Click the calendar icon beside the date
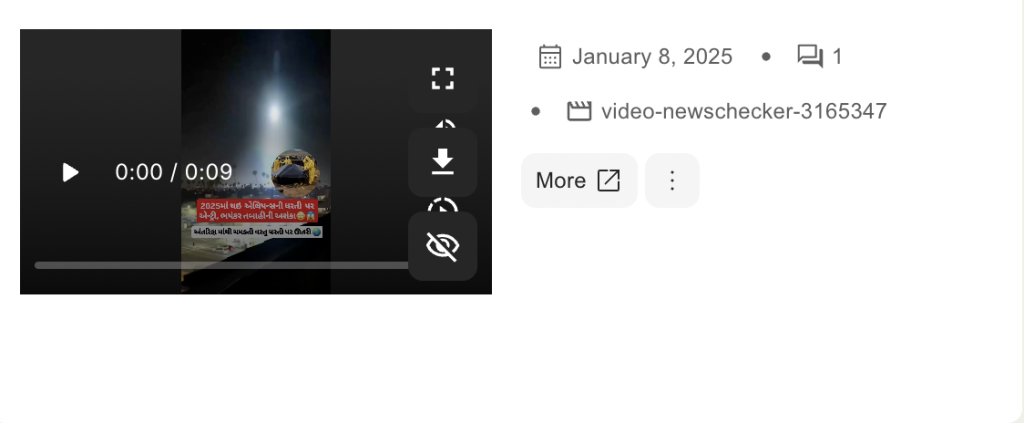 [550, 57]
